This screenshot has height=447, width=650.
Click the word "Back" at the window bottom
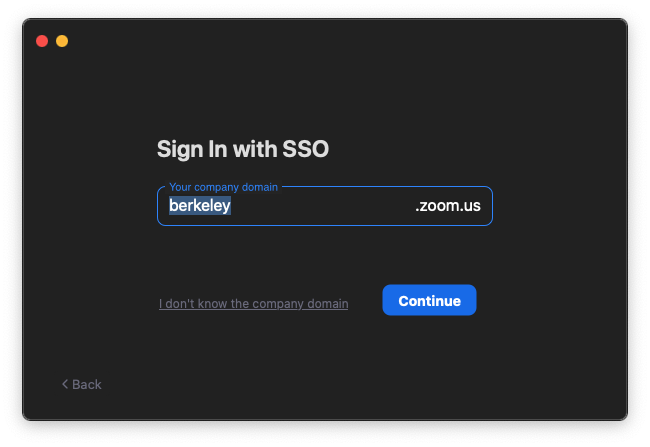point(87,384)
